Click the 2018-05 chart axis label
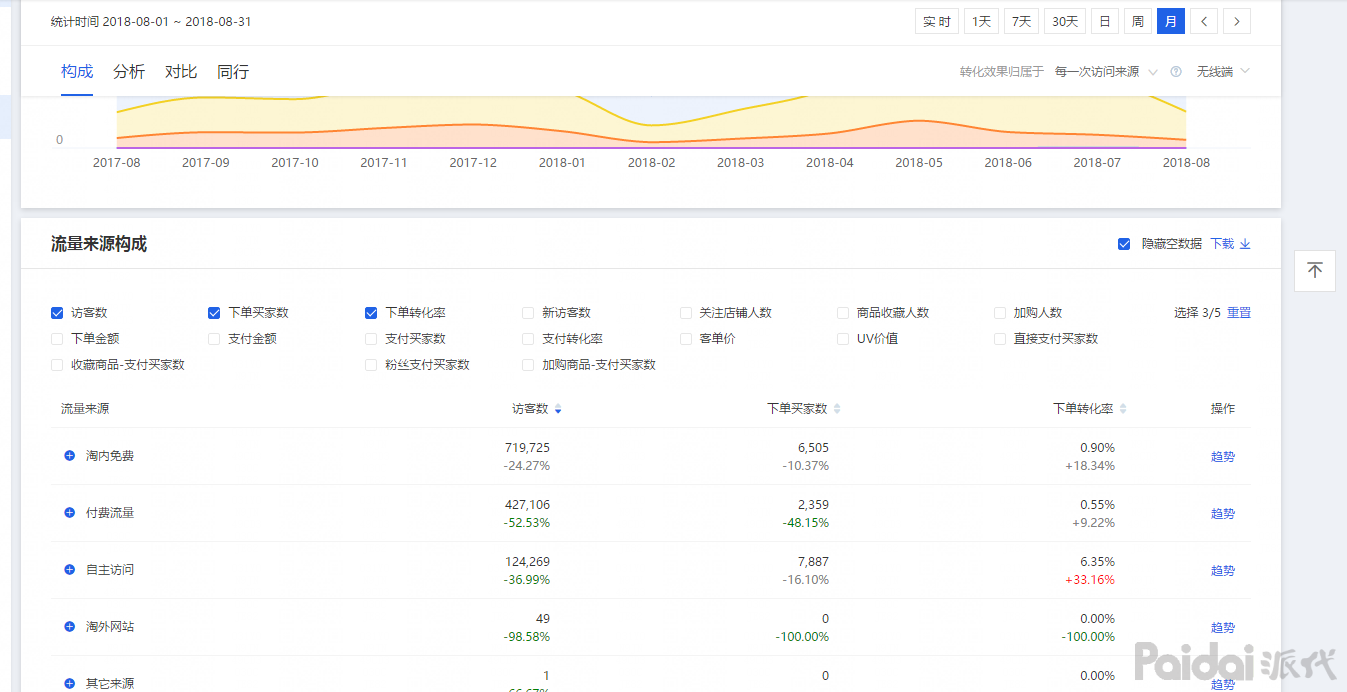The height and width of the screenshot is (692, 1347). click(918, 162)
